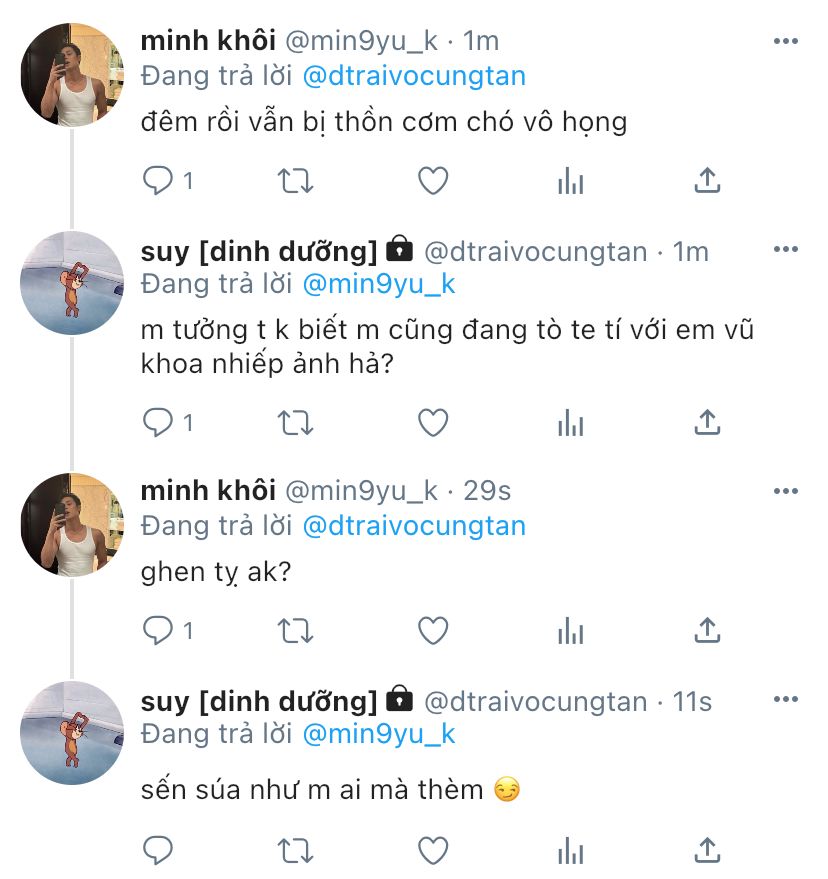Open suy [dinh dưỡng] profile name in second tweet

[x=259, y=251]
